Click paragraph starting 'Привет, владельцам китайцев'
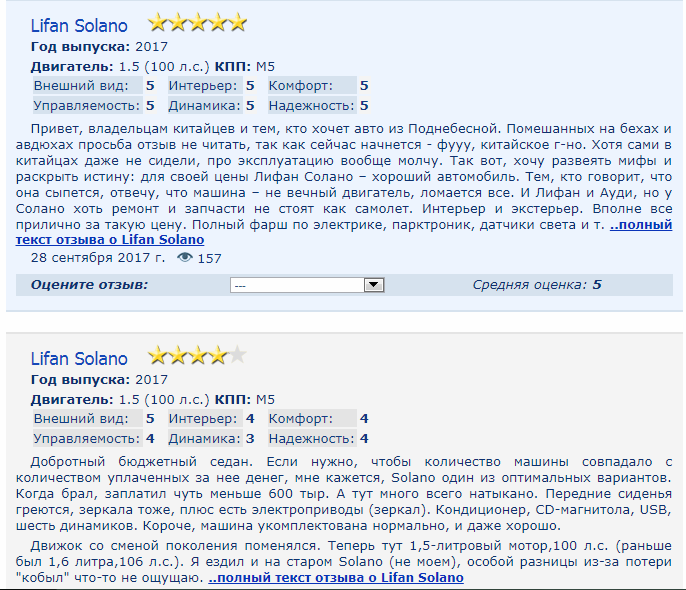This screenshot has width=686, height=590. coord(344,184)
